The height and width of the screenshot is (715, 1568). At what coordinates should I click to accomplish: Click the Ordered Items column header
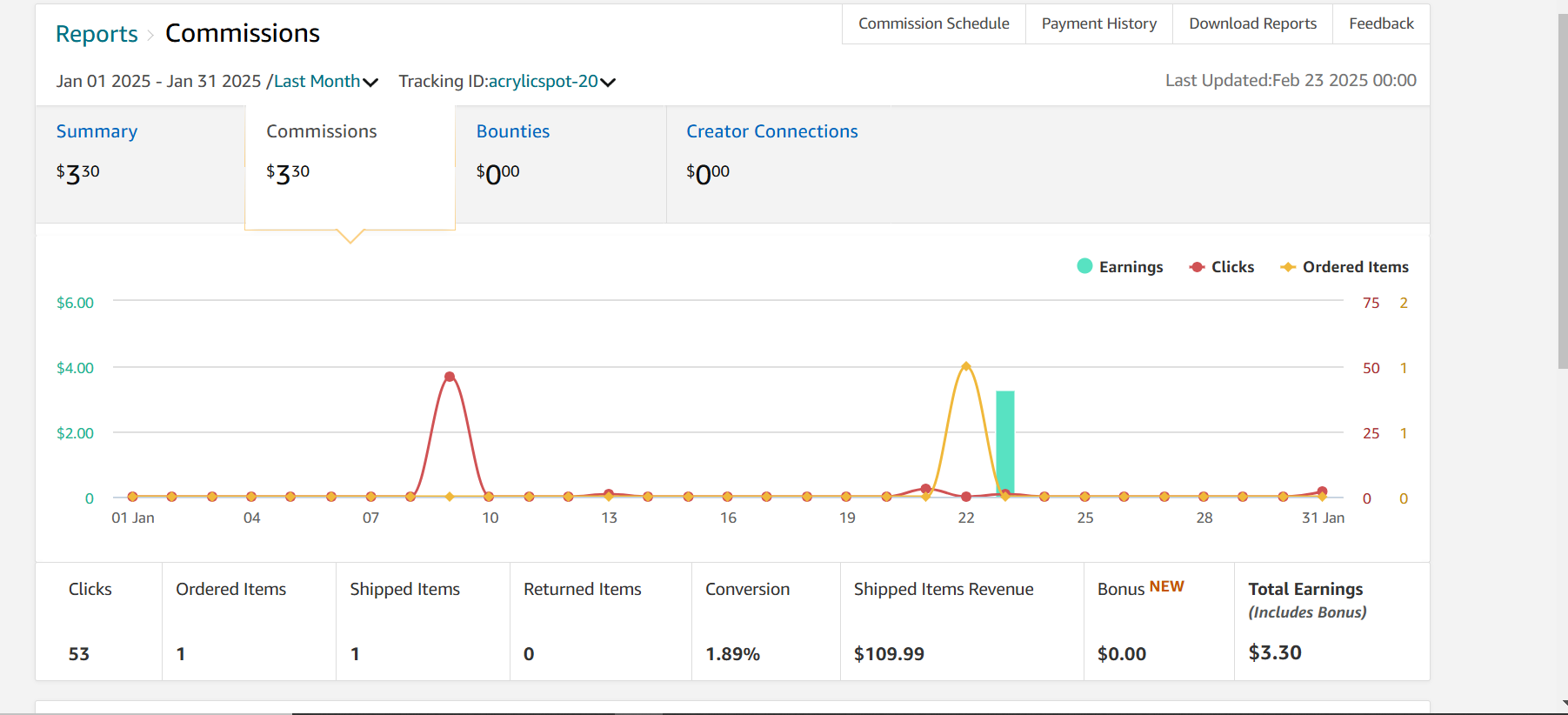click(231, 589)
